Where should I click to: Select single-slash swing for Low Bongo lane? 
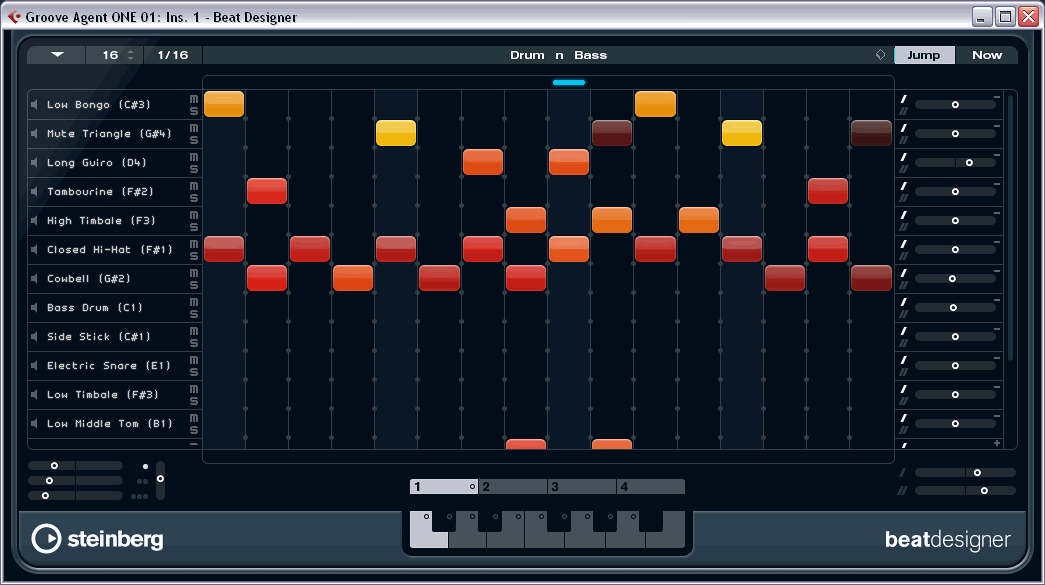pos(904,99)
